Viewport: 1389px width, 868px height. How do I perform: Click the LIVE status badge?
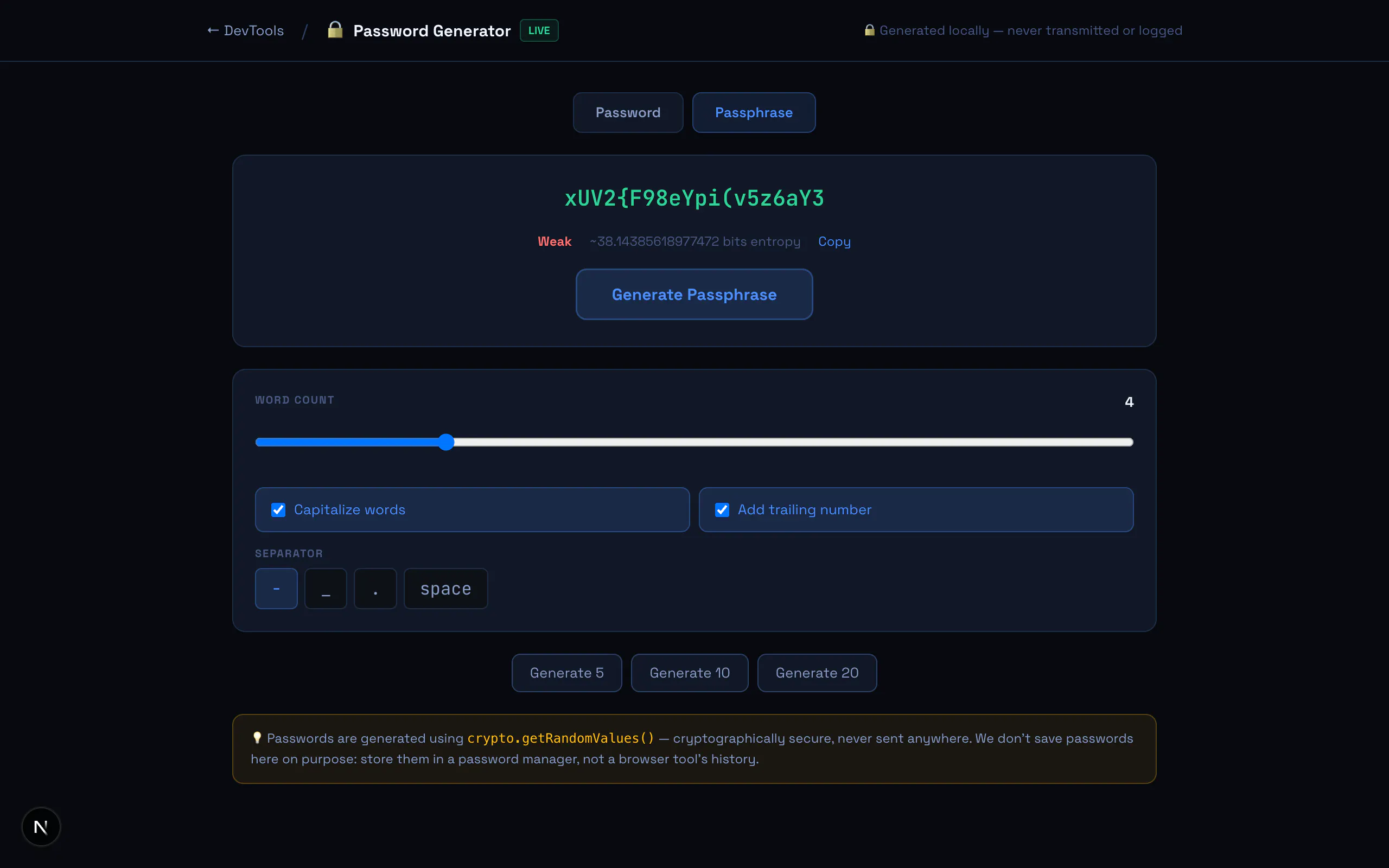[539, 30]
